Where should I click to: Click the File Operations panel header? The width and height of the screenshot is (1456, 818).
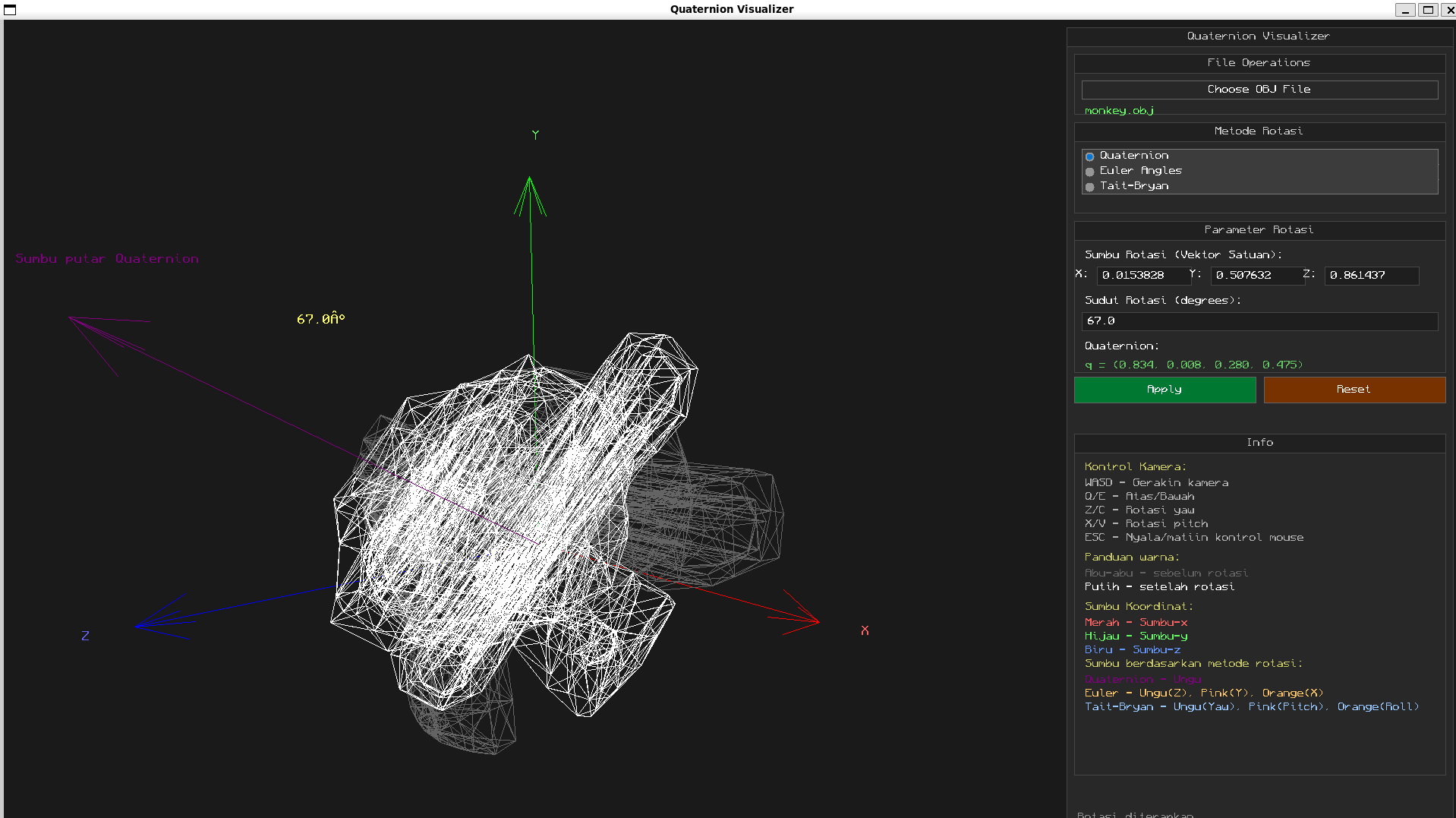(1259, 63)
